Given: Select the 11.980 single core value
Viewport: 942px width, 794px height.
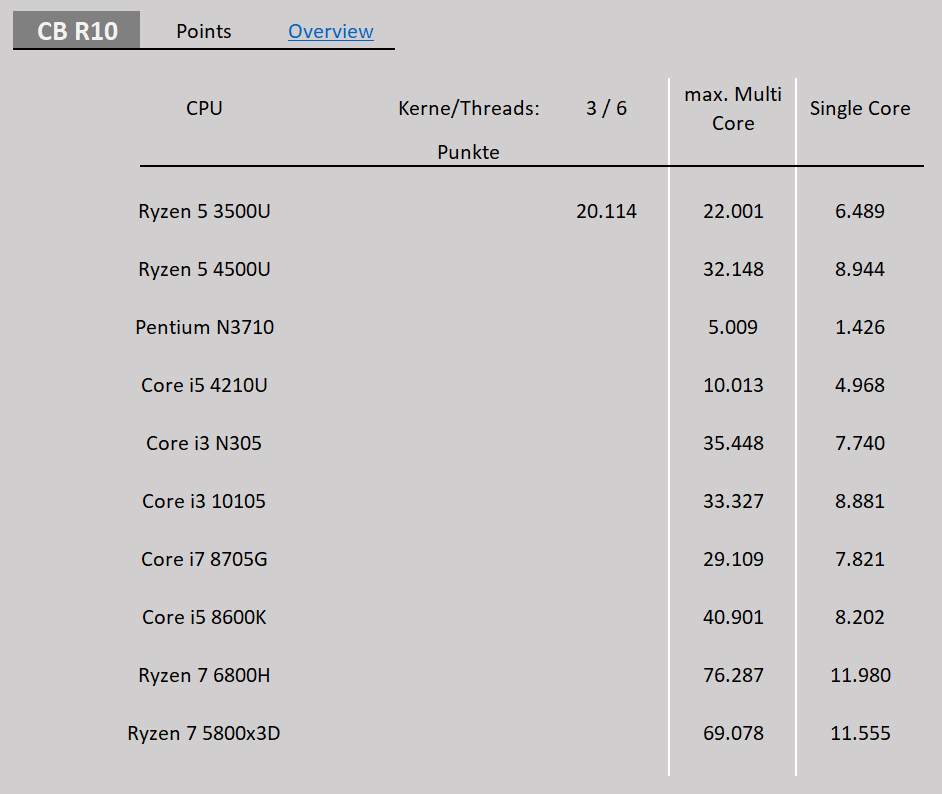Looking at the screenshot, I should pyautogui.click(x=860, y=675).
